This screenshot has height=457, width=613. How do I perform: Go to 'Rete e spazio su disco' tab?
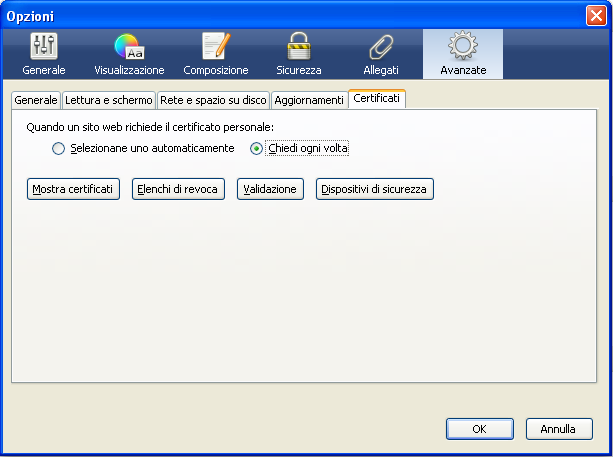point(213,100)
